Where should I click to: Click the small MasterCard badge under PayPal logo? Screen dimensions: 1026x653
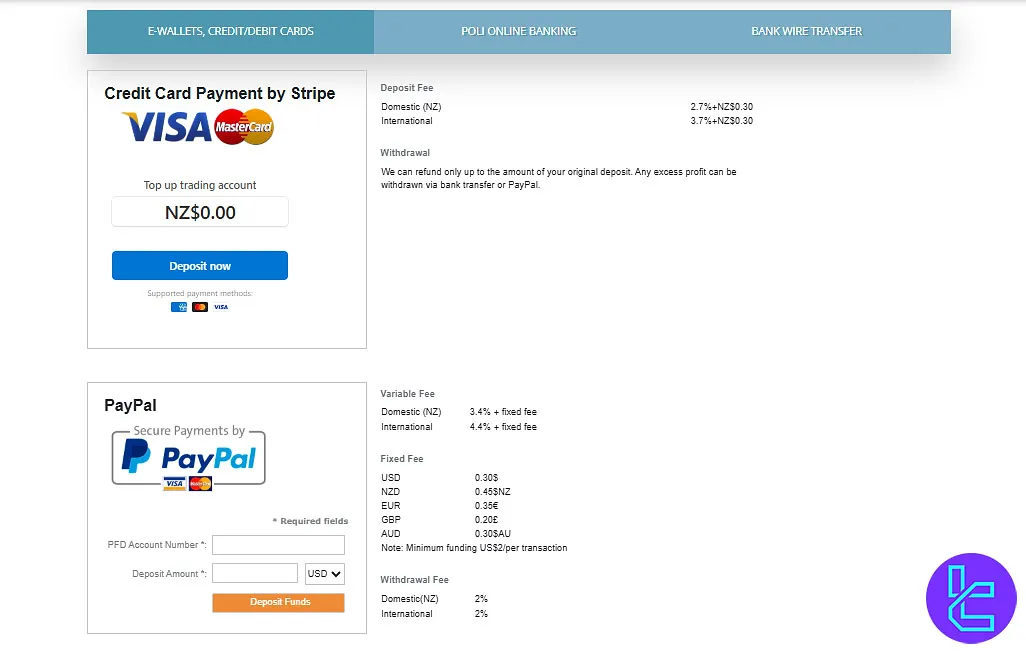tap(200, 484)
